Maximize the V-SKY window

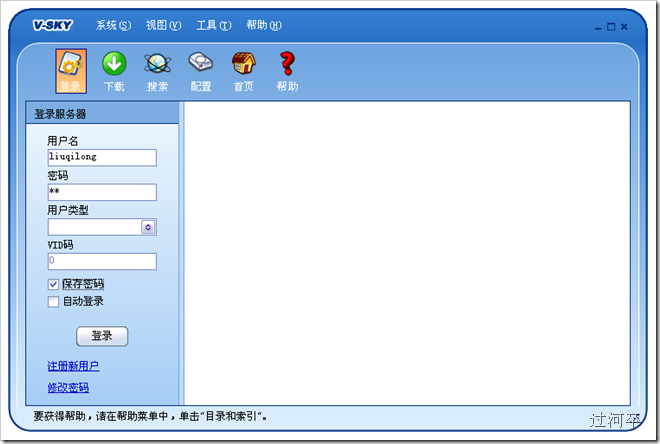(611, 27)
